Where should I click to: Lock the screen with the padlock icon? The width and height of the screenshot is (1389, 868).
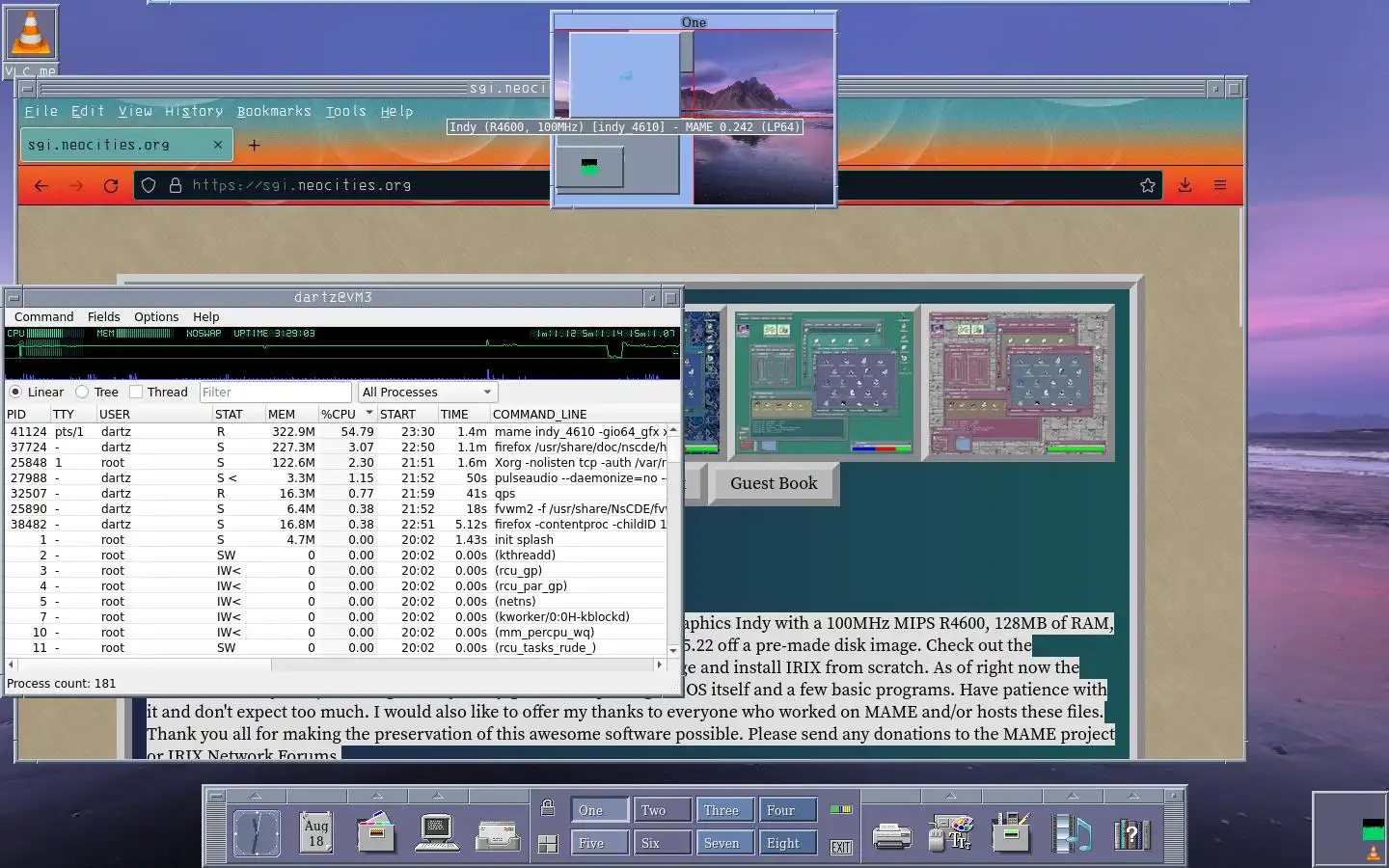548,808
